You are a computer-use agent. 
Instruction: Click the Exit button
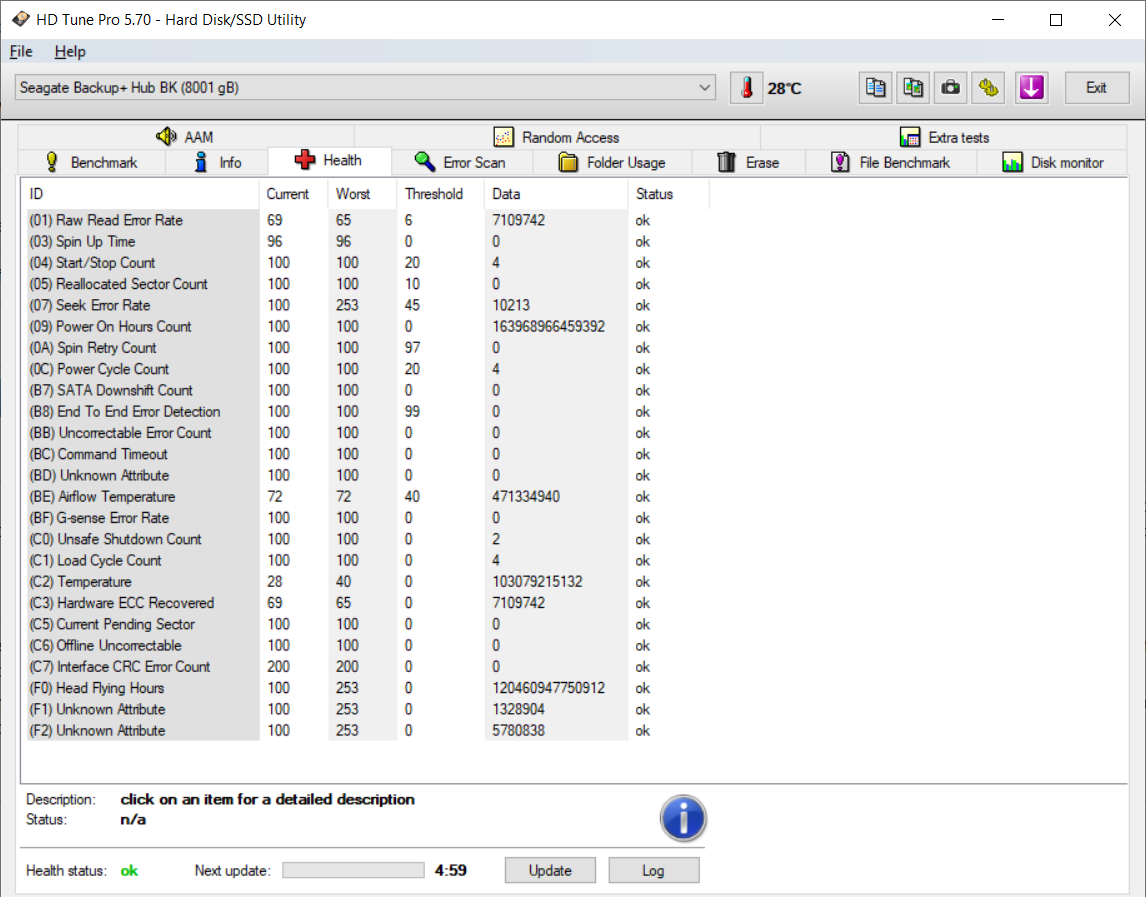coord(1096,88)
